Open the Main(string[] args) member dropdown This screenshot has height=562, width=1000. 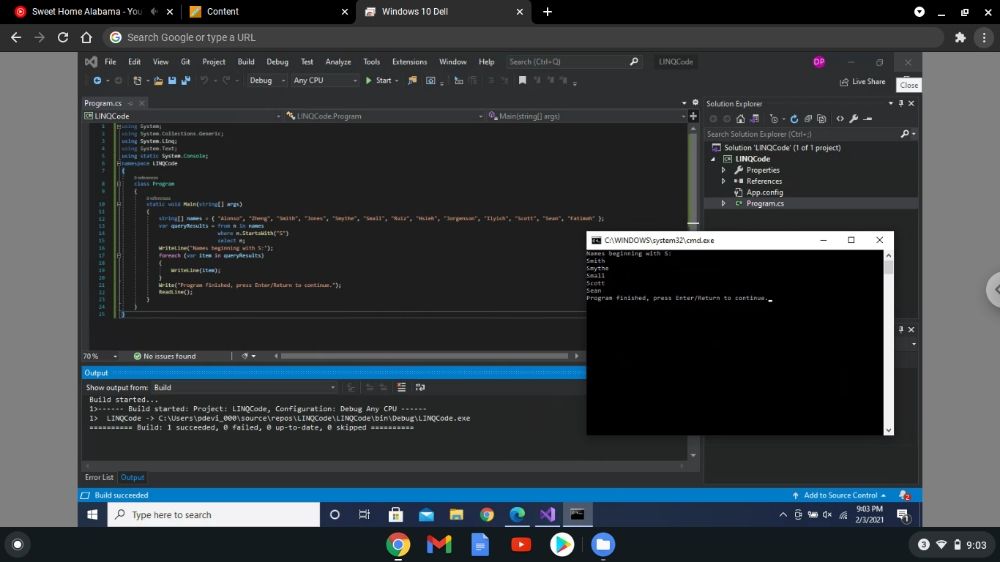pos(586,116)
